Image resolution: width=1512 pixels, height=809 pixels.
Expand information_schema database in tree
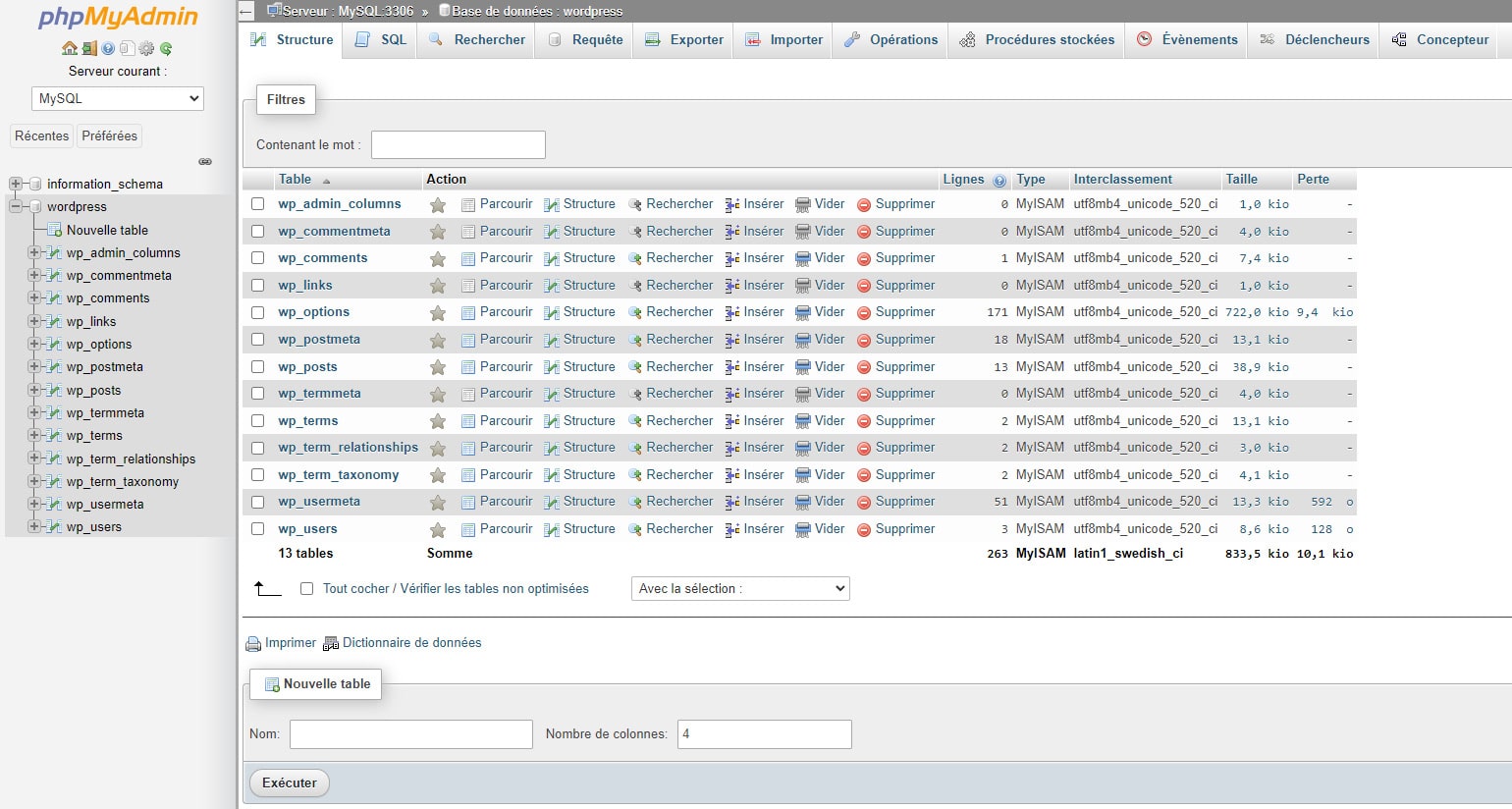(x=16, y=184)
